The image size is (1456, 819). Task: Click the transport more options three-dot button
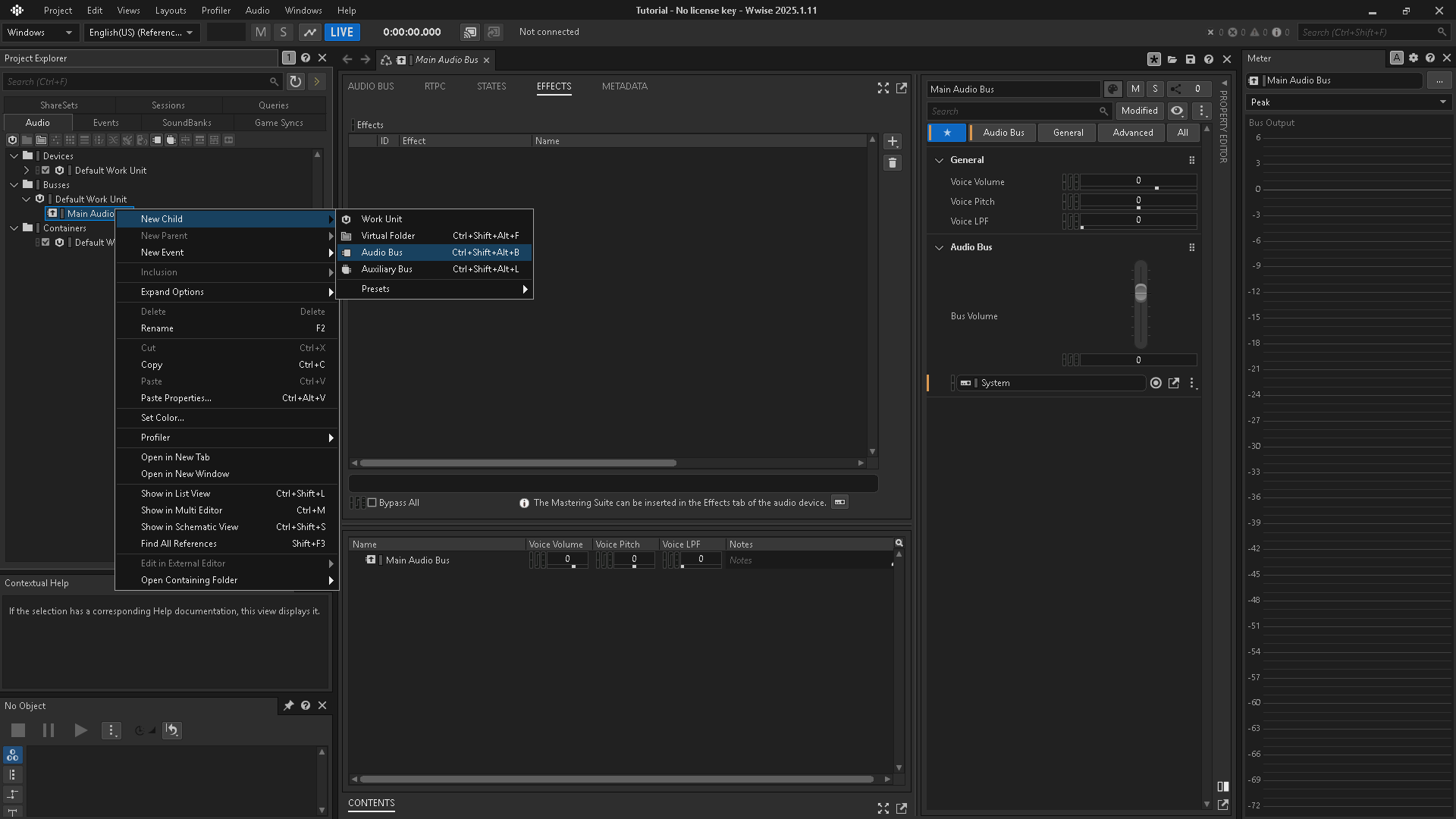tap(111, 730)
